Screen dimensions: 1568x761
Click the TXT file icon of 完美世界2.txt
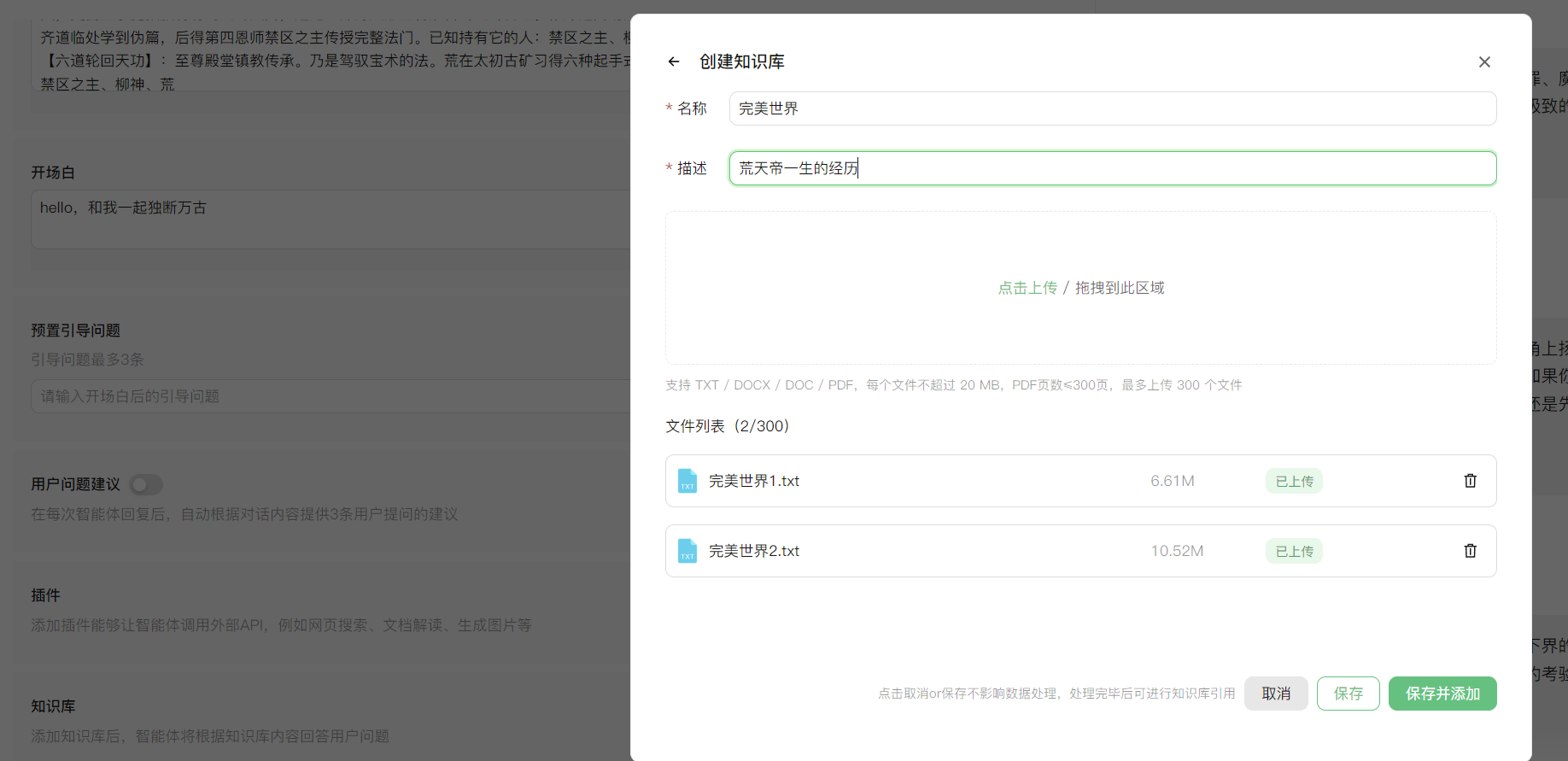tap(687, 551)
